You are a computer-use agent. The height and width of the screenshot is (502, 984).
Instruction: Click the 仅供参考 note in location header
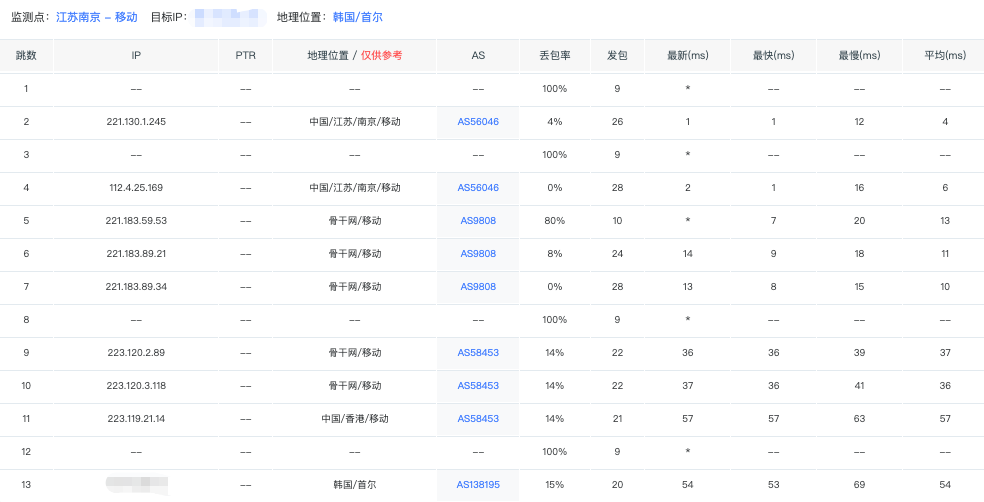(382, 55)
